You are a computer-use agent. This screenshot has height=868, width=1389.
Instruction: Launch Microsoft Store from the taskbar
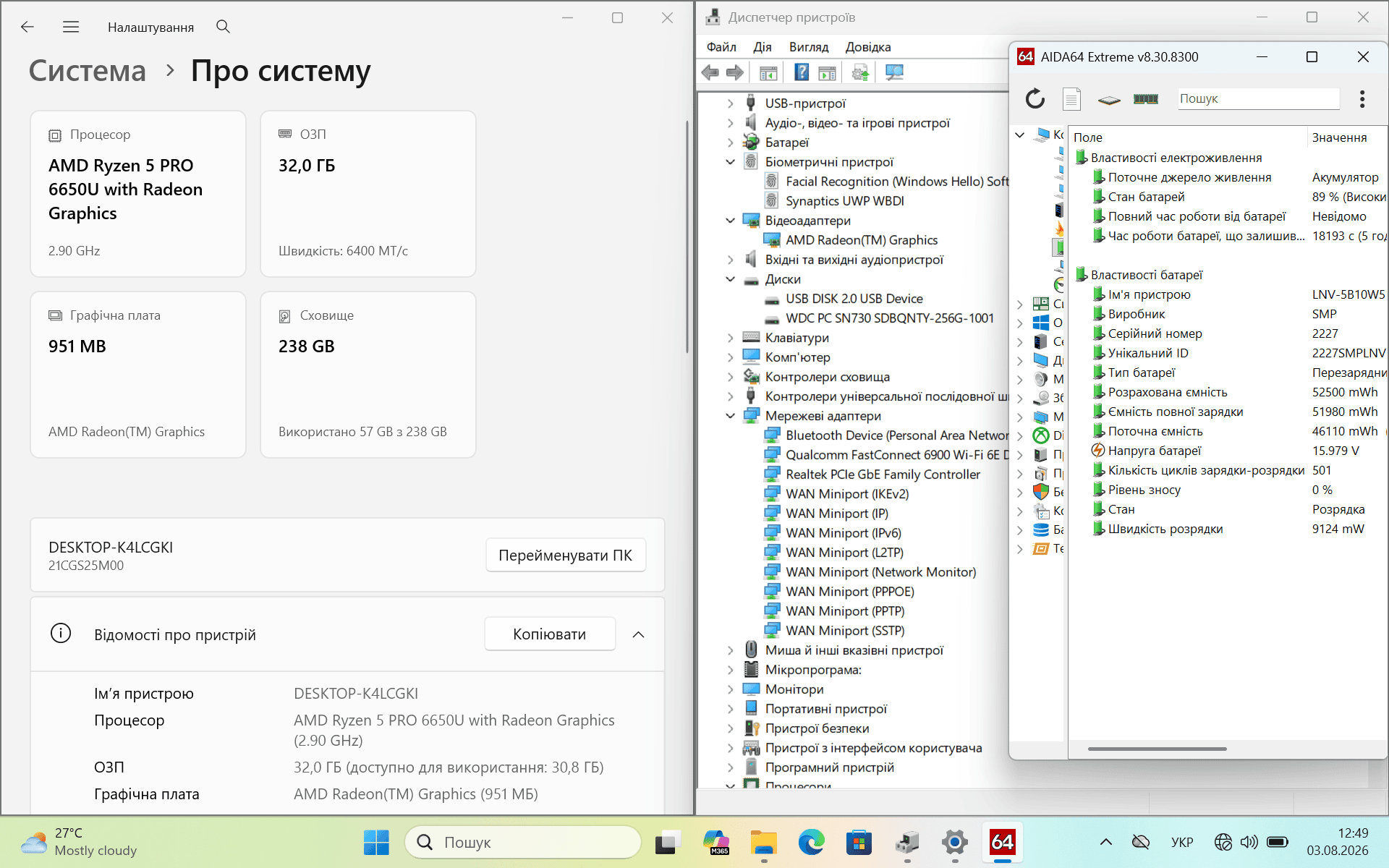[859, 842]
